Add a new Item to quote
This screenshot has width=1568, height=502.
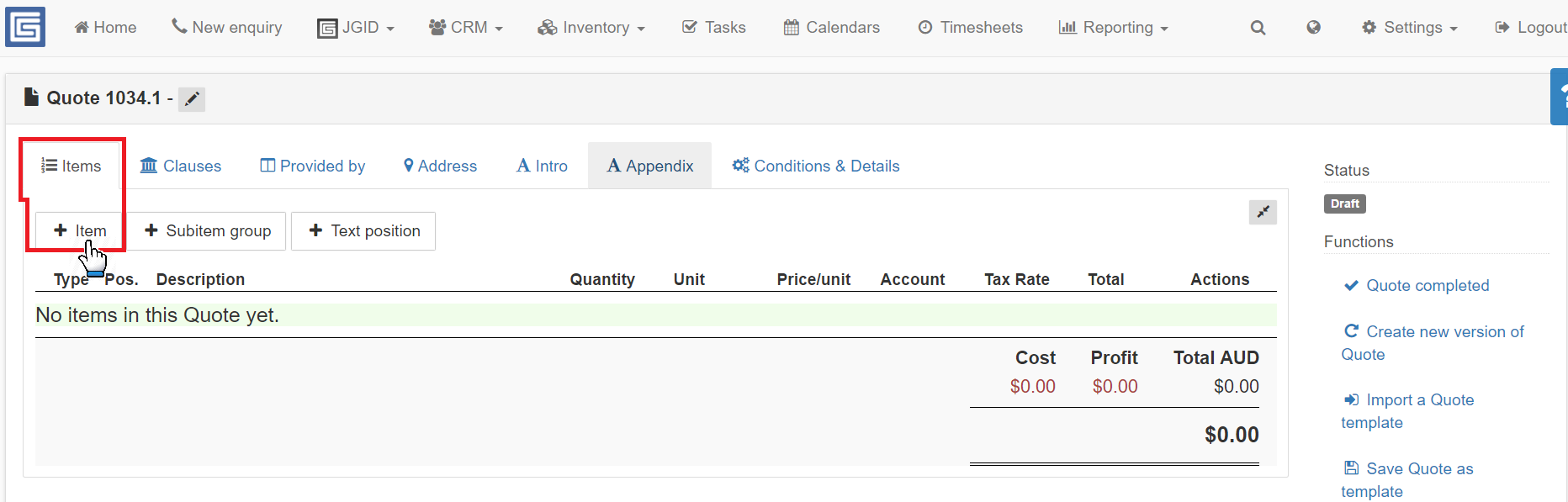click(x=80, y=231)
